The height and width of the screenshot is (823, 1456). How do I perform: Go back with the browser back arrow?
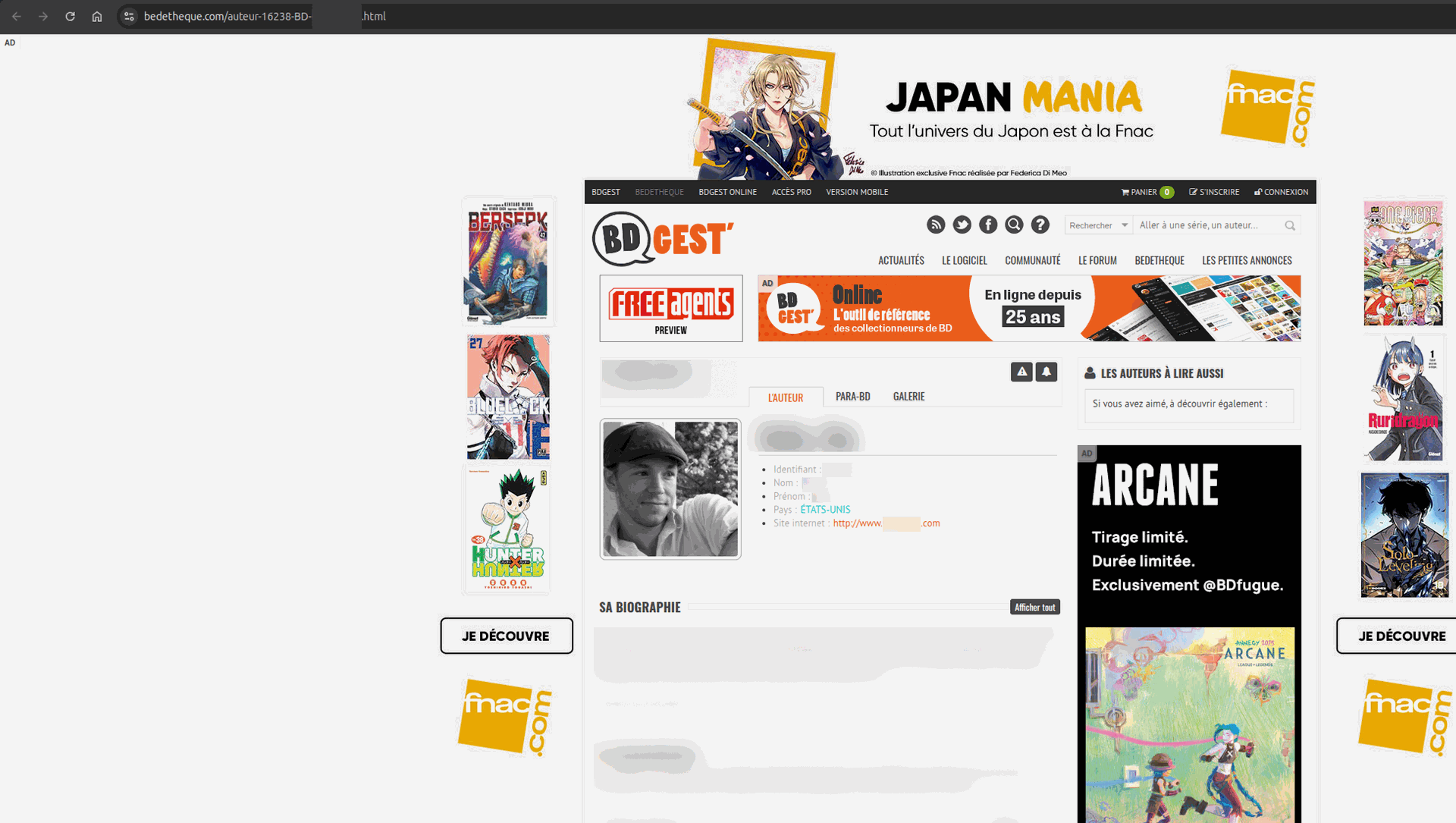coord(17,16)
